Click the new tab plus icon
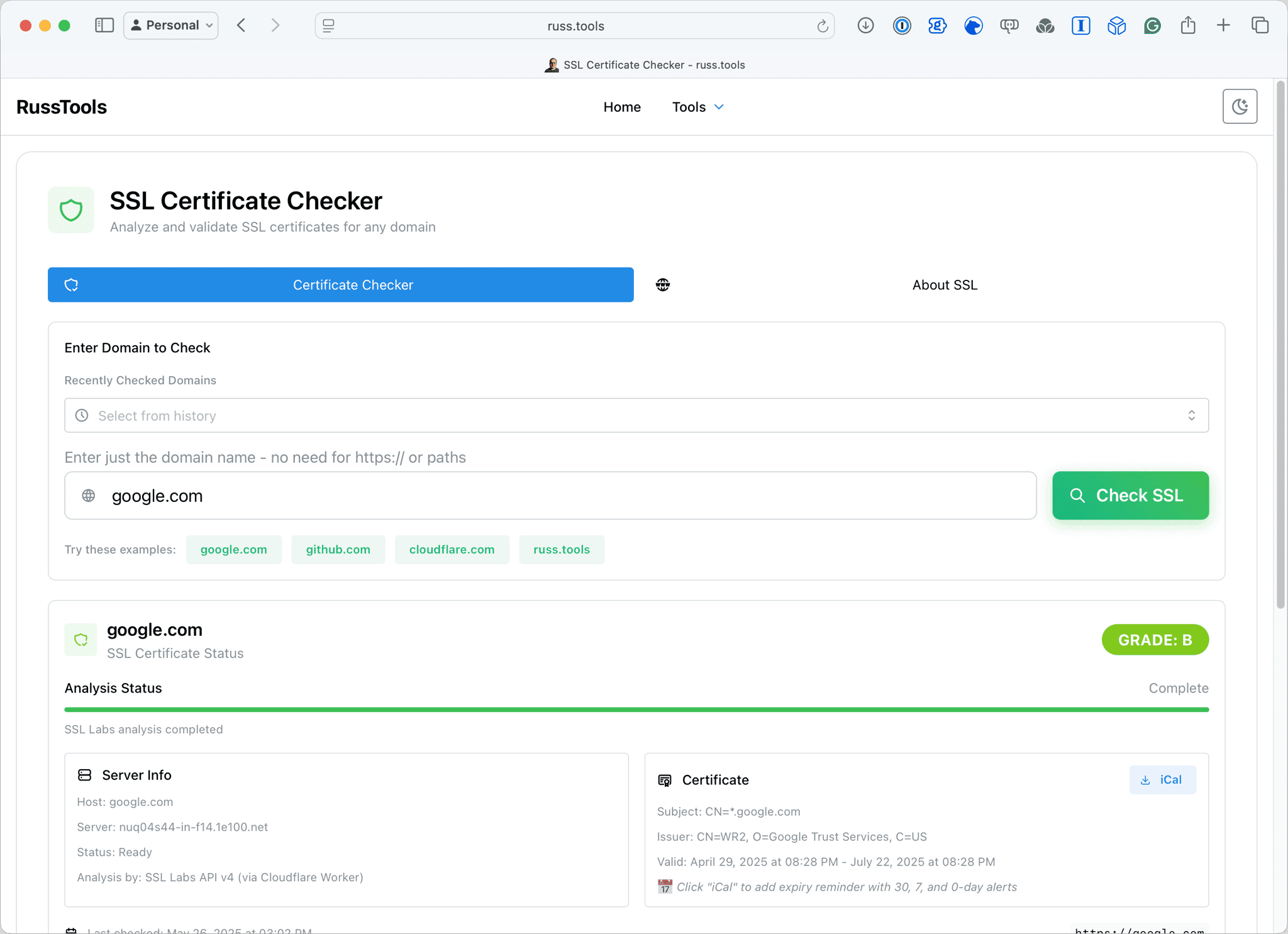 pyautogui.click(x=1223, y=25)
